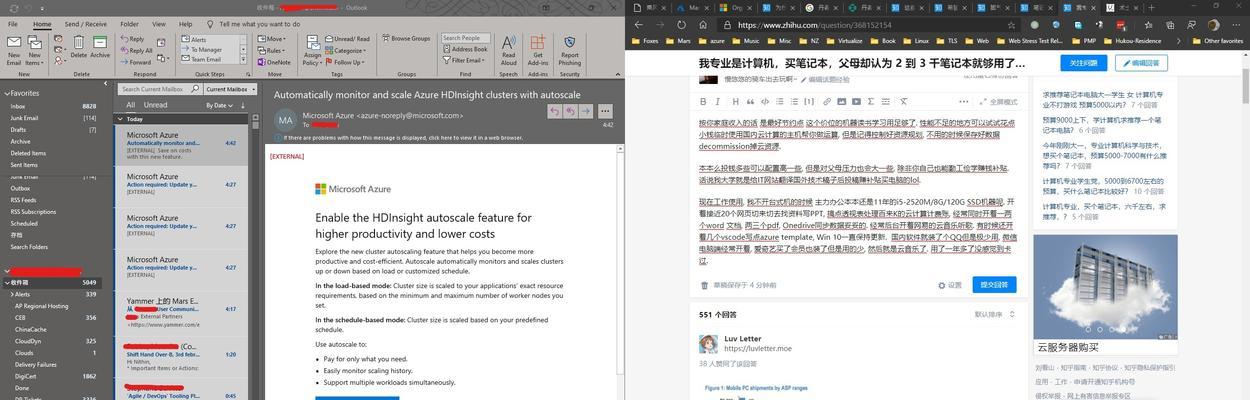The height and width of the screenshot is (400, 1250).
Task: Toggle sort order arrow beside By Date
Action: point(241,104)
